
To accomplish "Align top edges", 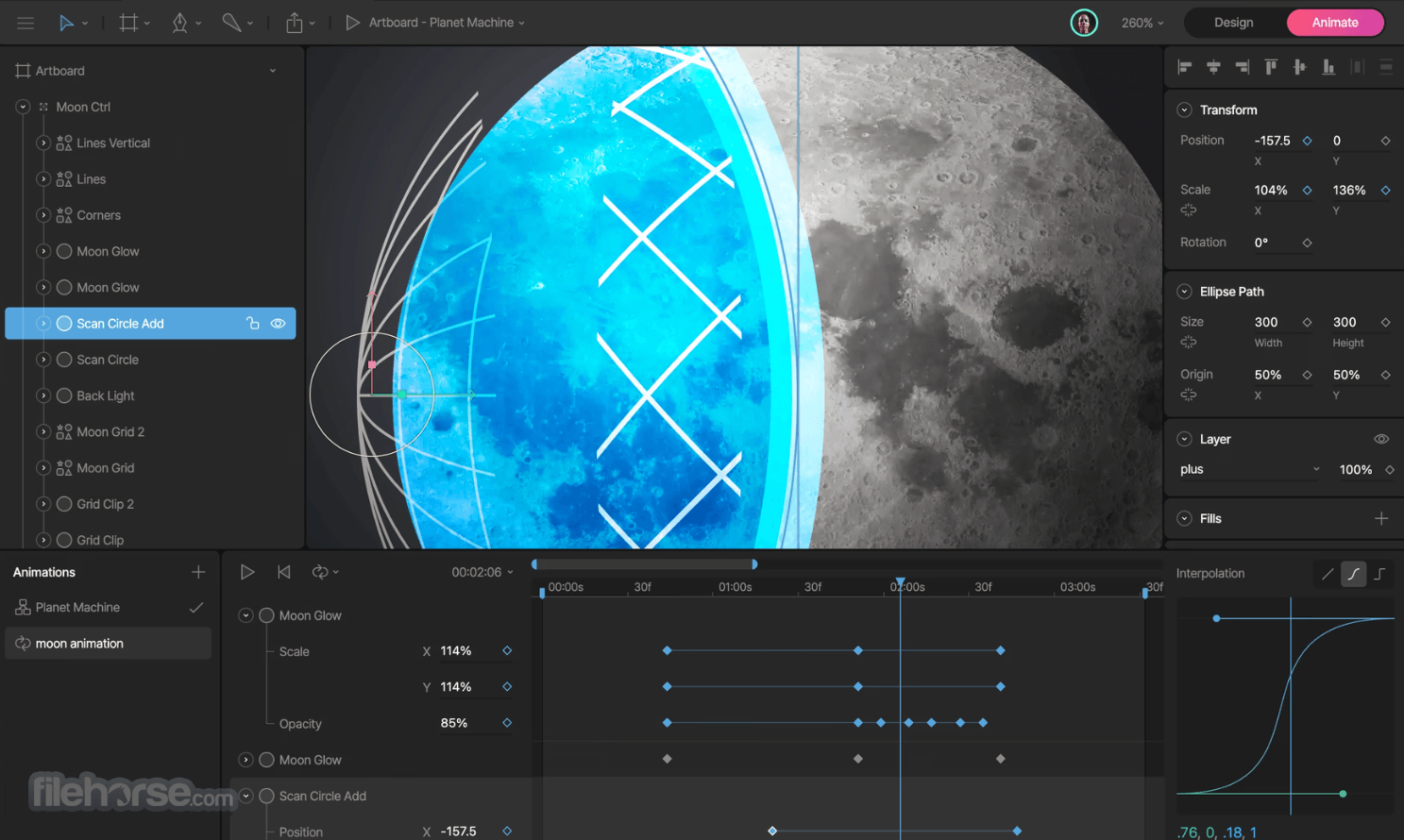I will coord(1271,67).
